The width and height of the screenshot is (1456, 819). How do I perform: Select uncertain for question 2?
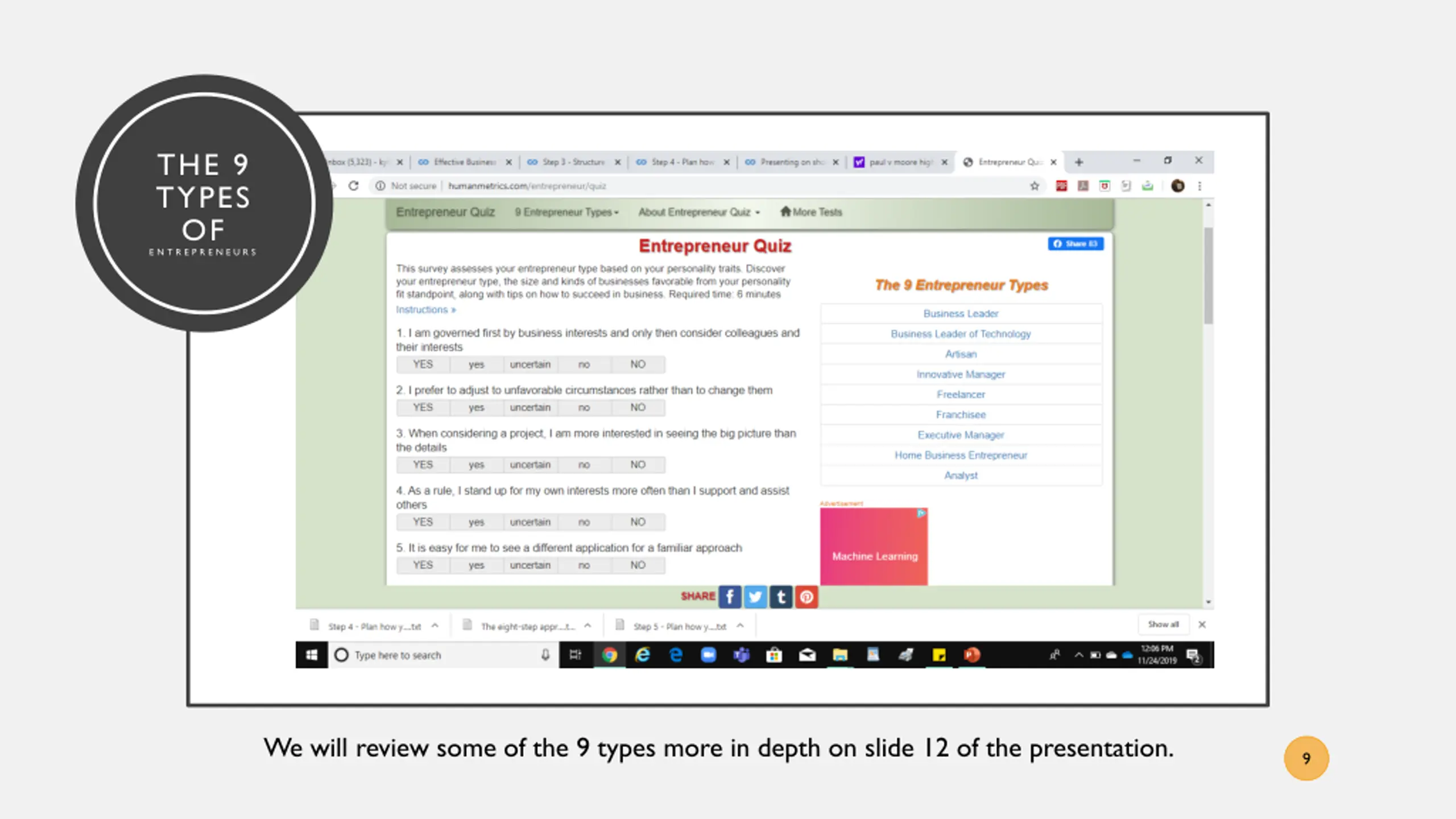[x=530, y=407]
